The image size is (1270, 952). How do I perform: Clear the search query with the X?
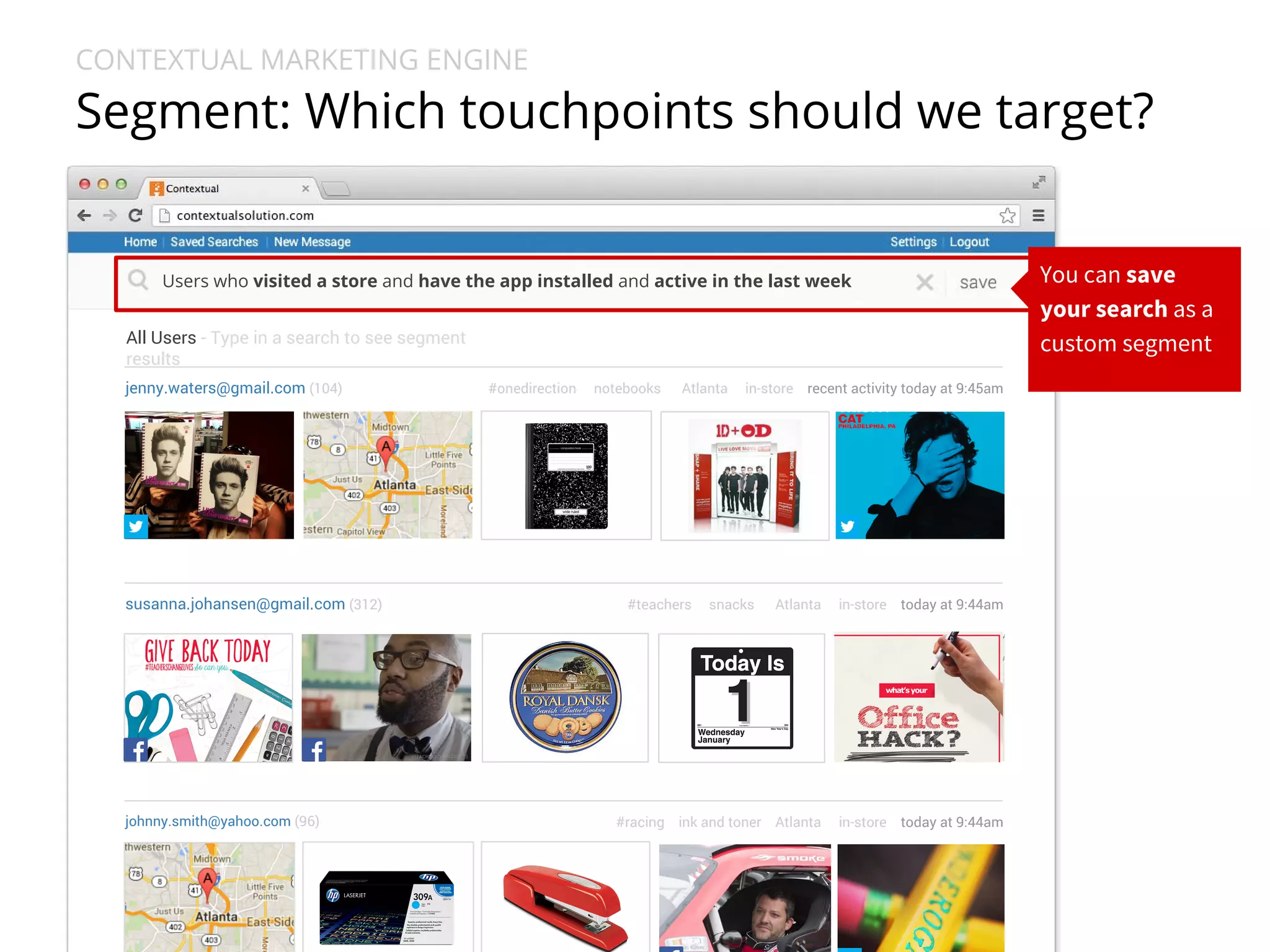click(925, 283)
